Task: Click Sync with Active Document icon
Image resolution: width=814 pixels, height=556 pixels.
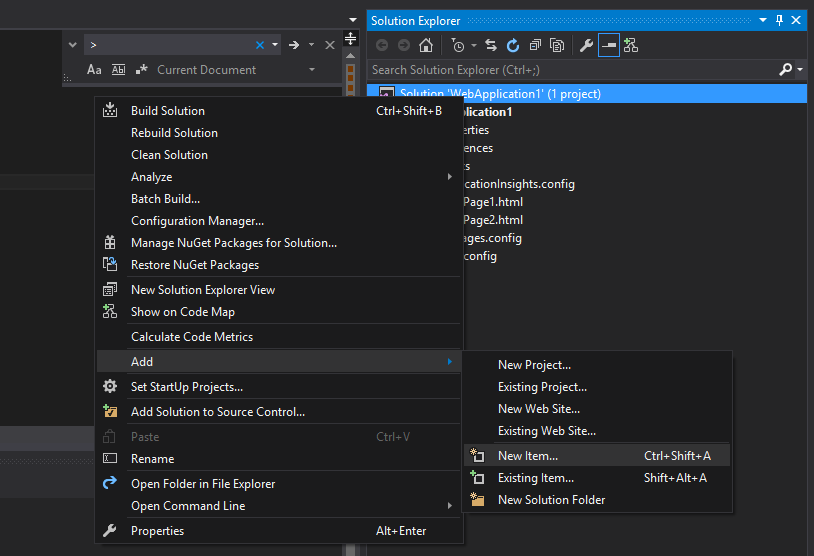Action: [491, 45]
